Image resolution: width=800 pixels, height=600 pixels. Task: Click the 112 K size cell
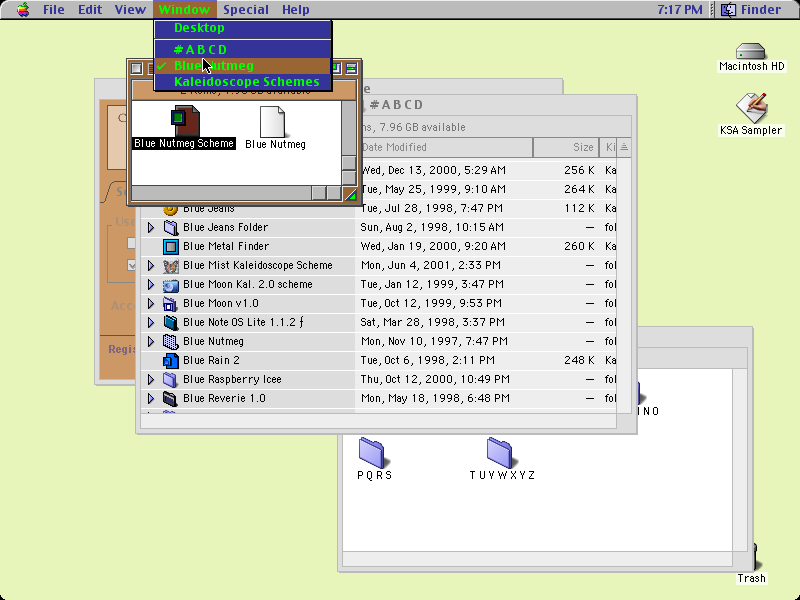pyautogui.click(x=579, y=208)
